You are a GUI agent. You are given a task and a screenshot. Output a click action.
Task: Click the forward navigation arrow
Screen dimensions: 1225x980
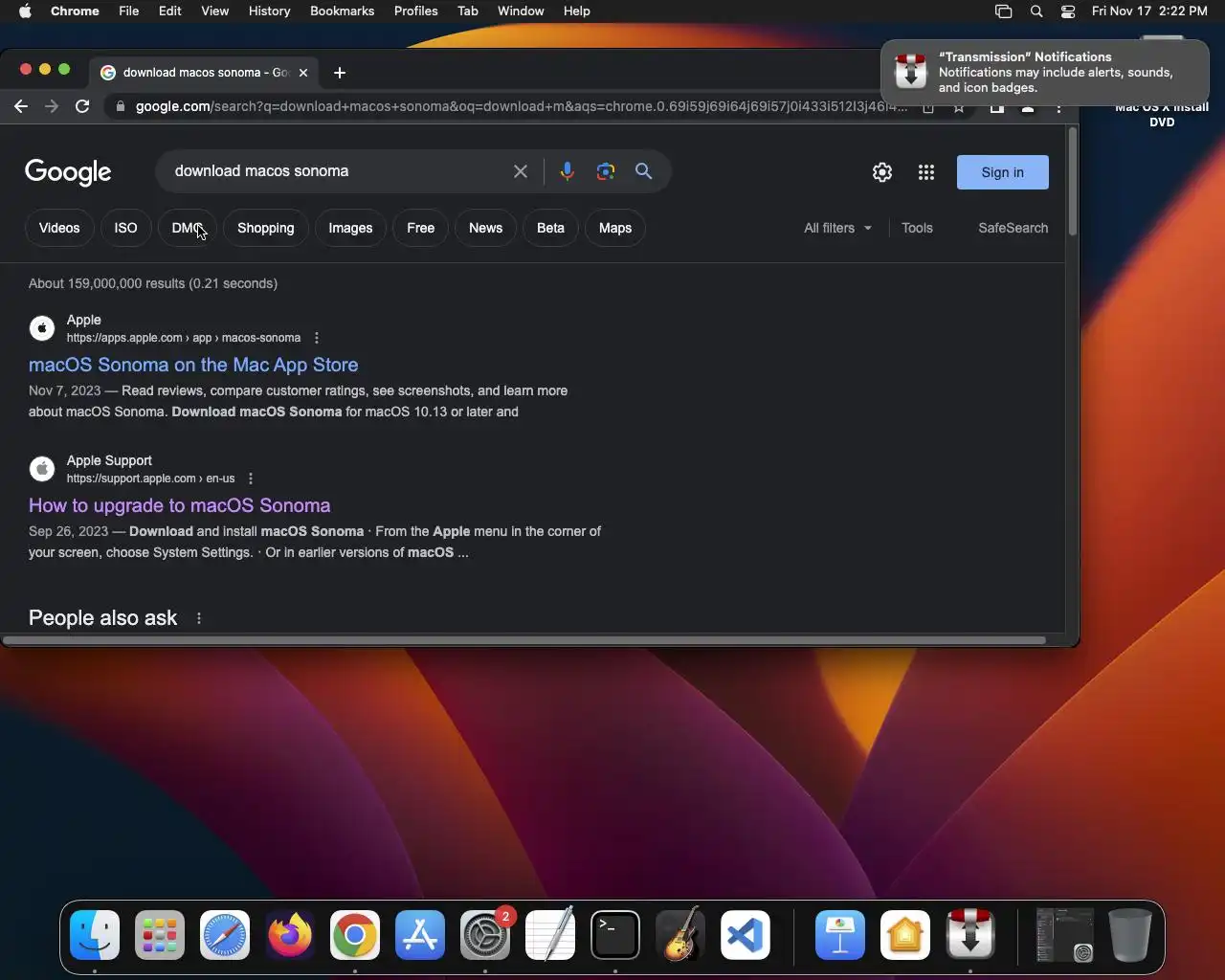tap(52, 106)
